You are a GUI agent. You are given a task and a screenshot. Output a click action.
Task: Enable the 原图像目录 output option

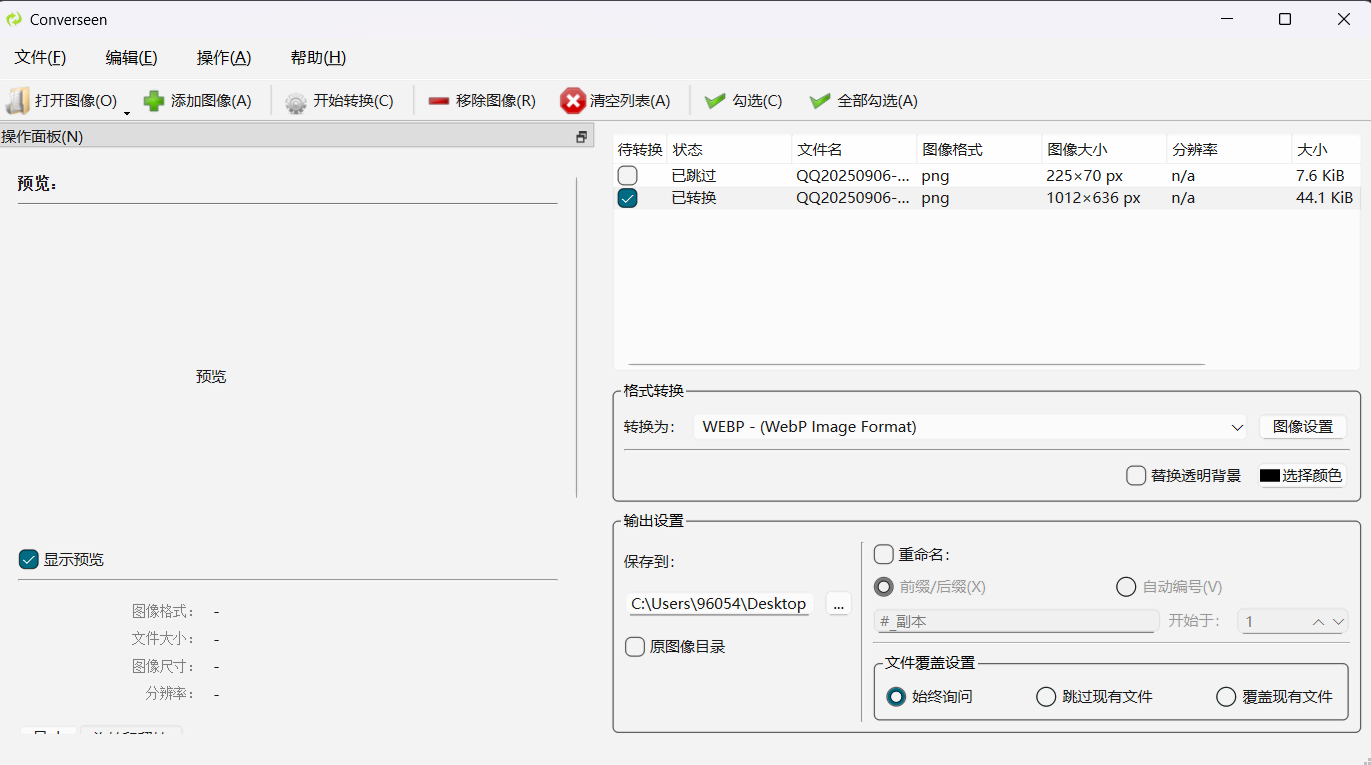635,646
